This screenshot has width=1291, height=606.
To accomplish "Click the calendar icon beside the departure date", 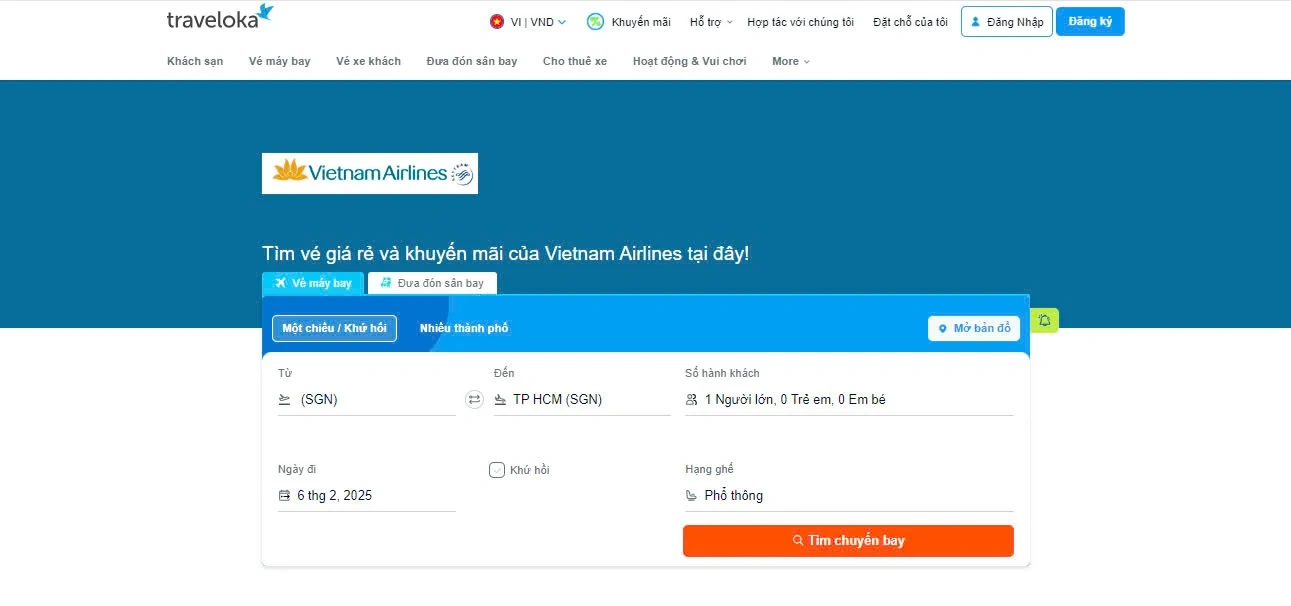I will pos(284,496).
